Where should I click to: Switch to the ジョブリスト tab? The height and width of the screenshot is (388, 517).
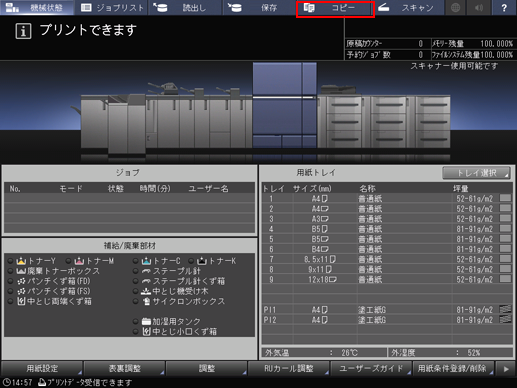[111, 7]
